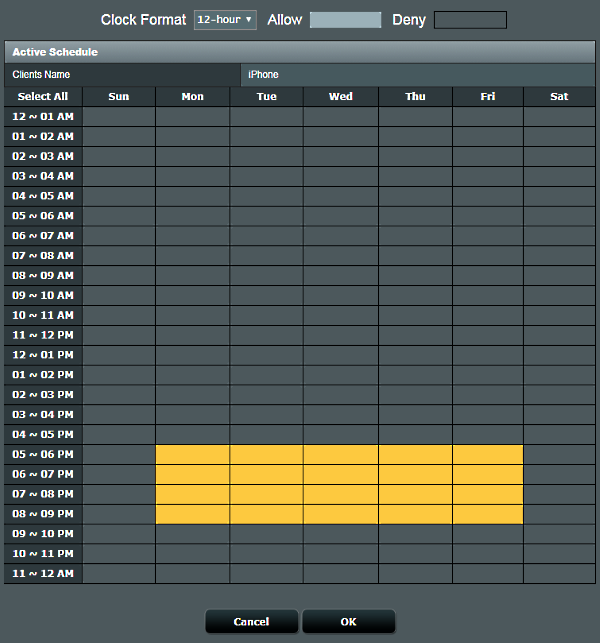Confirm the schedule with OK button

(349, 622)
